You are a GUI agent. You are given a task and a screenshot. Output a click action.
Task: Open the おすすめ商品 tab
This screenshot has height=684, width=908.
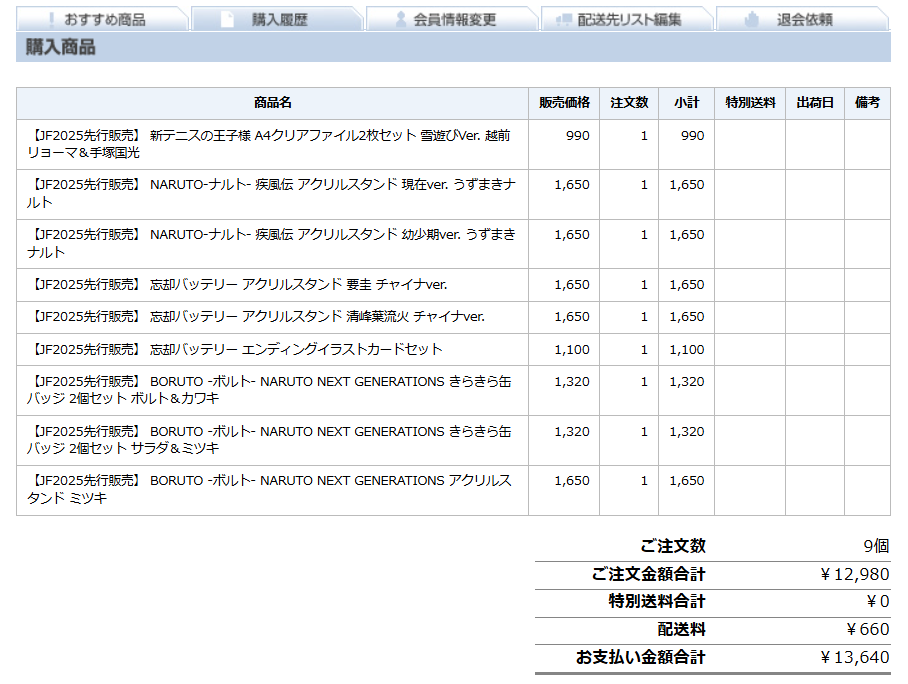point(103,19)
